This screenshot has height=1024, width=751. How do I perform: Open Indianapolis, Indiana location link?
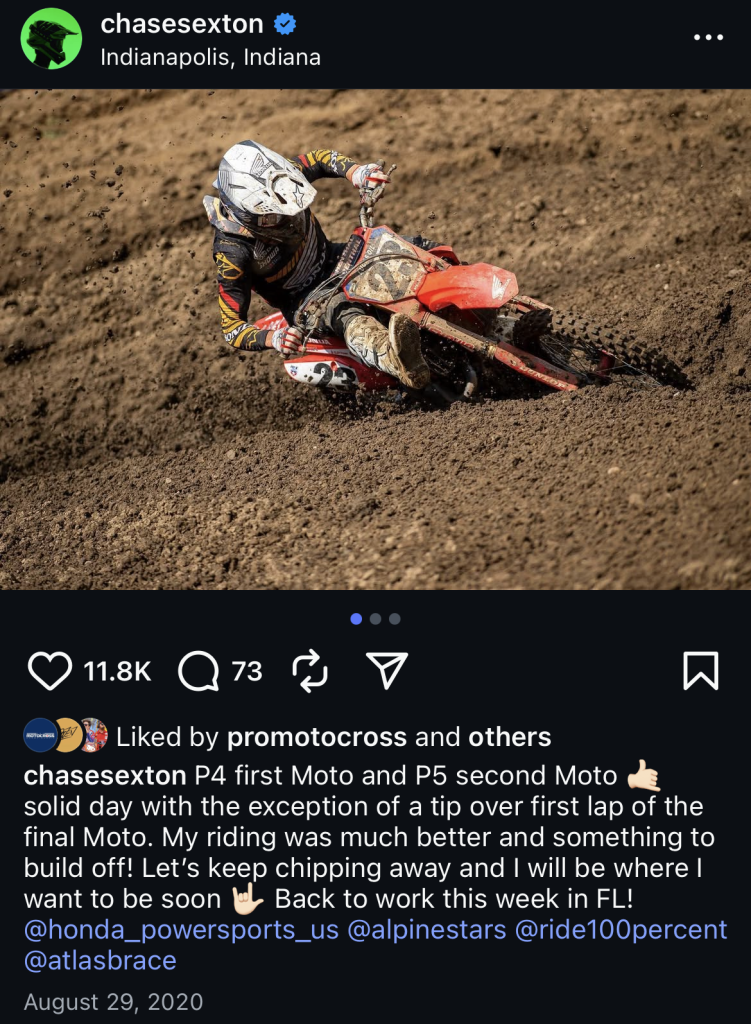pyautogui.click(x=210, y=57)
